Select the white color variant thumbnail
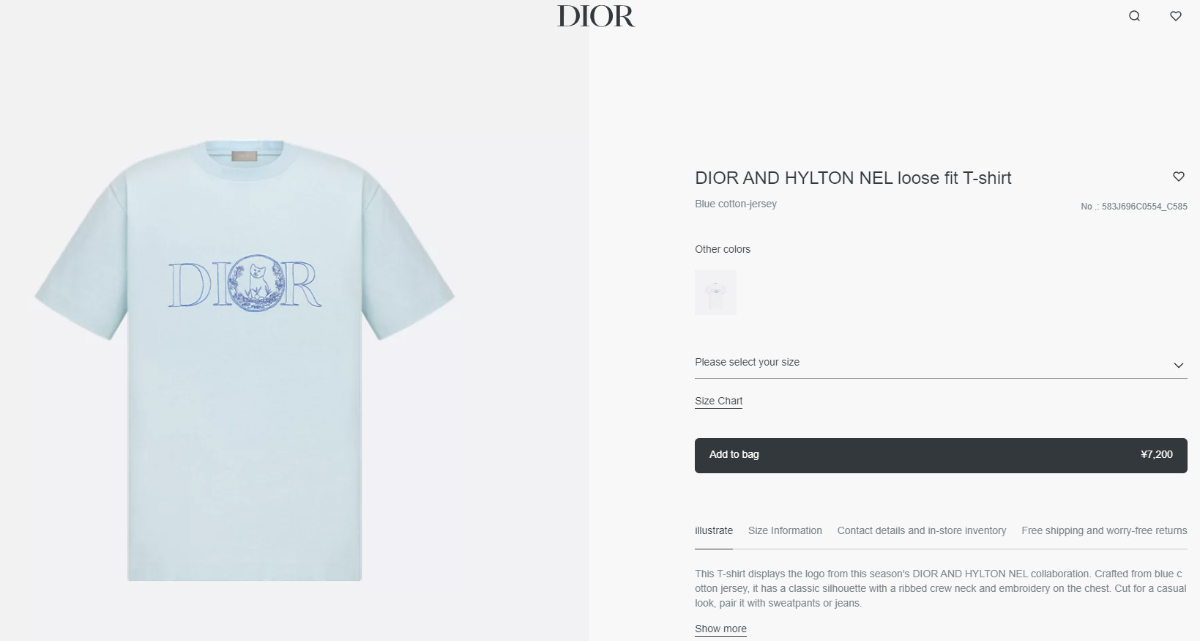The width and height of the screenshot is (1200, 641). pyautogui.click(x=715, y=292)
